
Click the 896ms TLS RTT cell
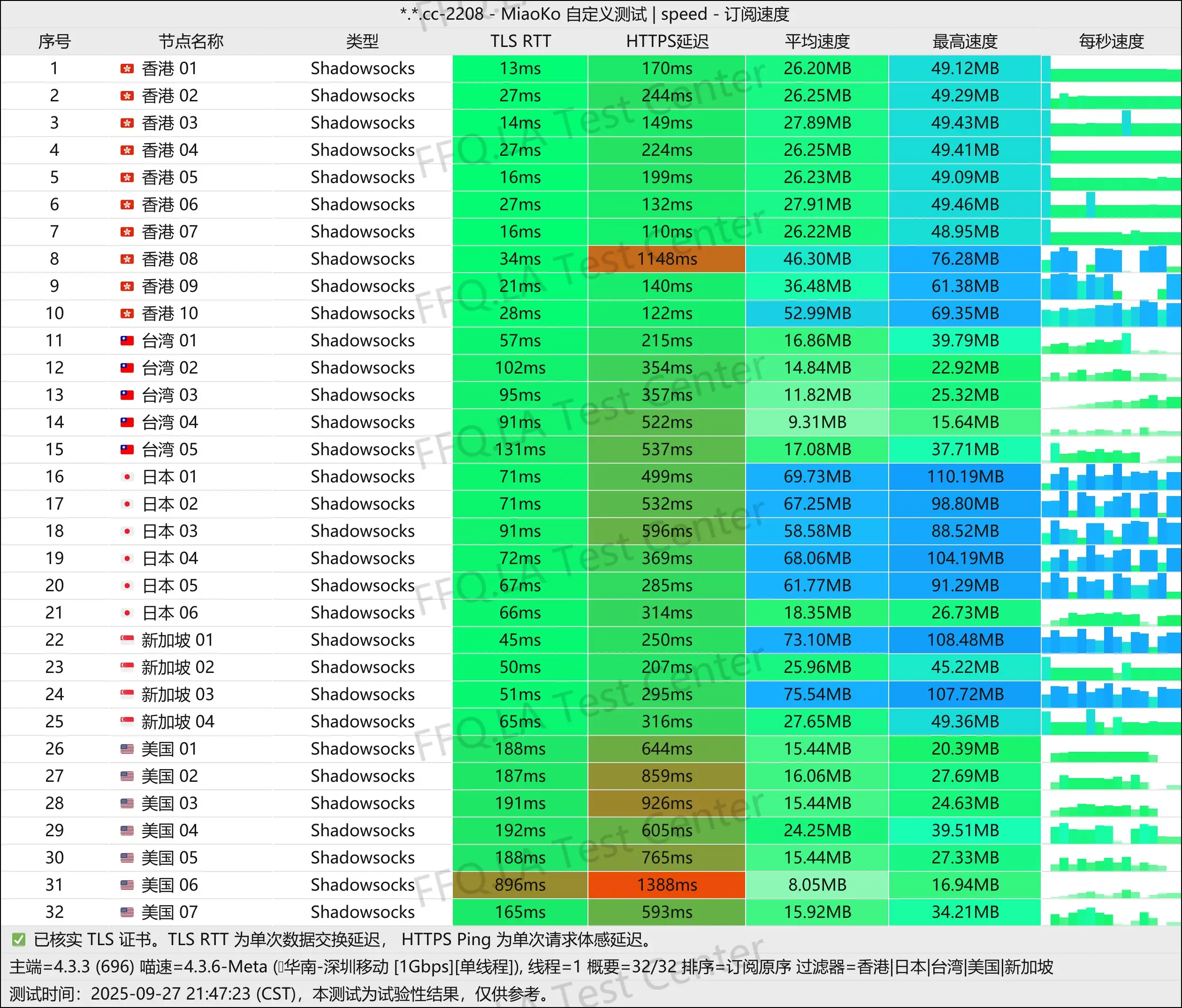tap(520, 885)
